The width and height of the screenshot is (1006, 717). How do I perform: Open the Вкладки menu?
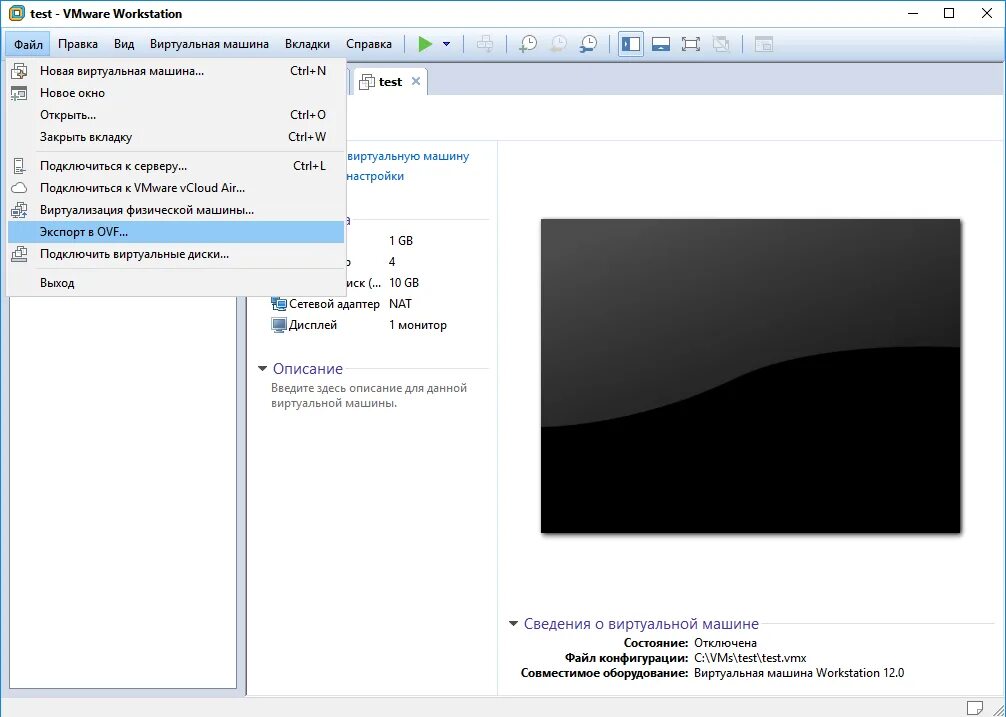307,44
